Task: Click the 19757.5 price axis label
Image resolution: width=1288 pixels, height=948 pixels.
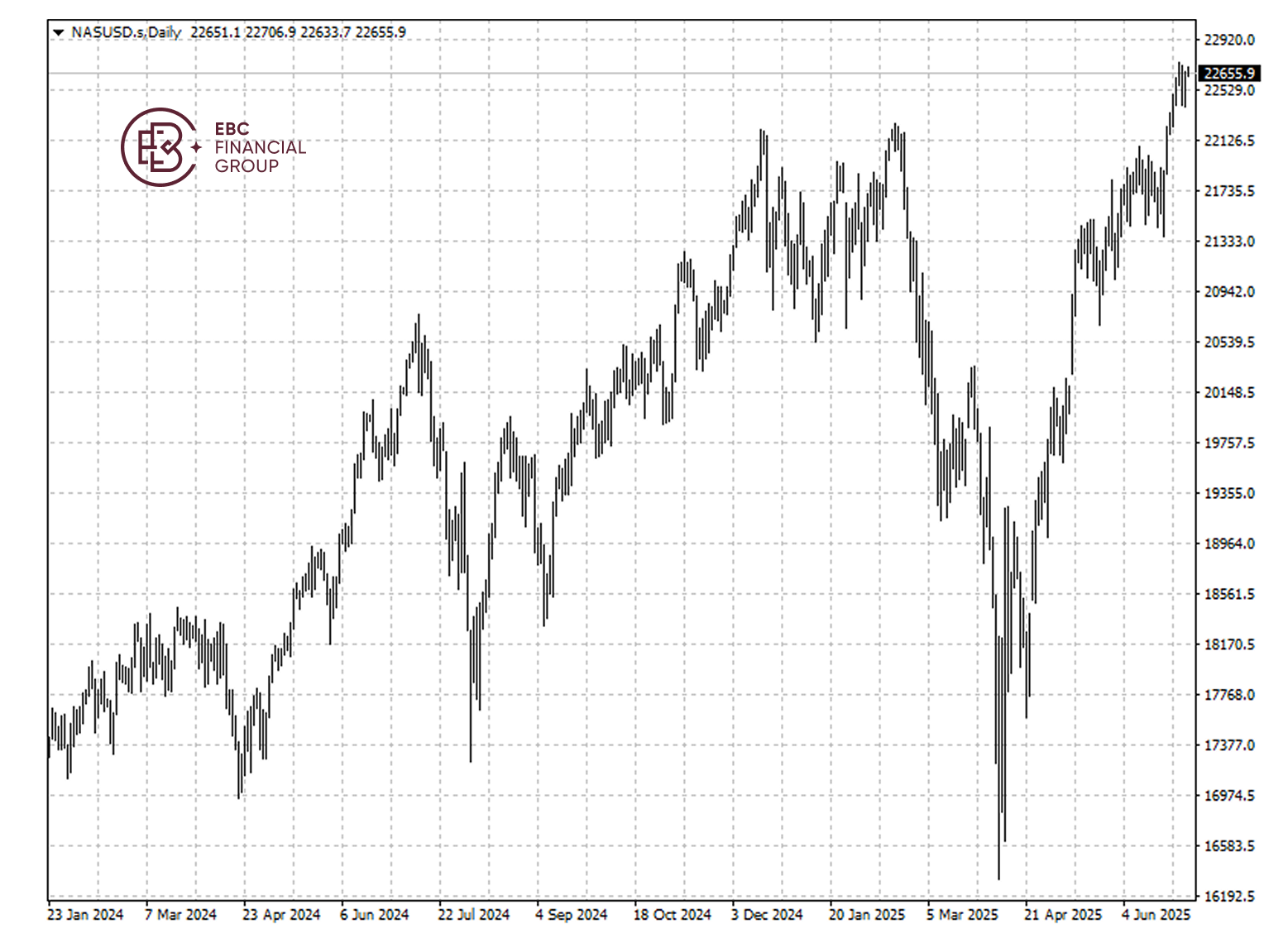Action: (1228, 443)
